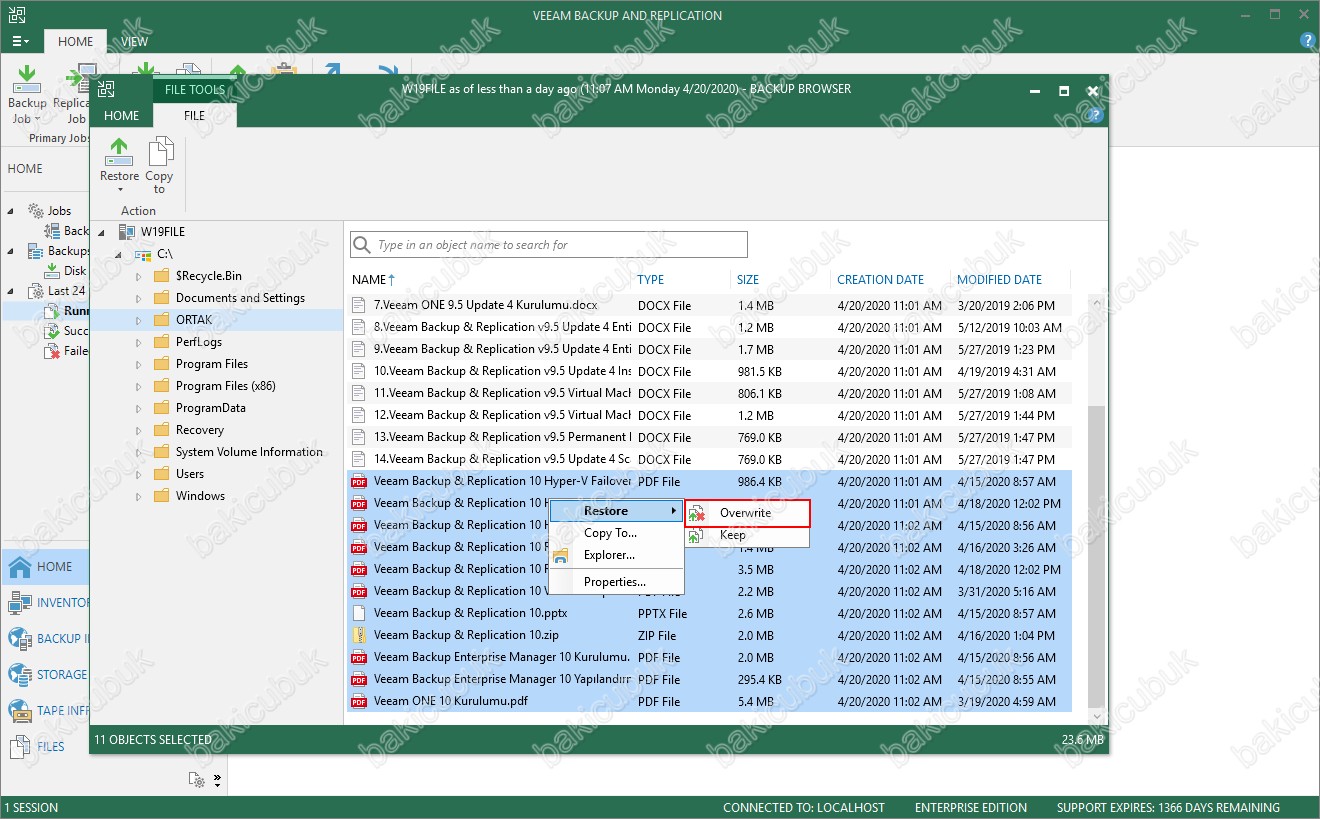Image resolution: width=1320 pixels, height=819 pixels.
Task: Select Veeam Backup Enterprise Manager 10 Kurulumu file
Action: click(x=710, y=658)
